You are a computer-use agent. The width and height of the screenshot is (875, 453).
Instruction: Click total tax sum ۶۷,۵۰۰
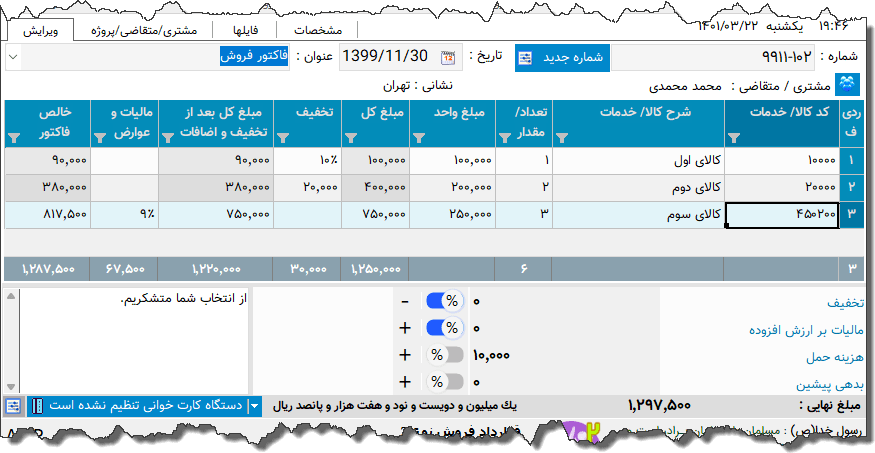126,269
